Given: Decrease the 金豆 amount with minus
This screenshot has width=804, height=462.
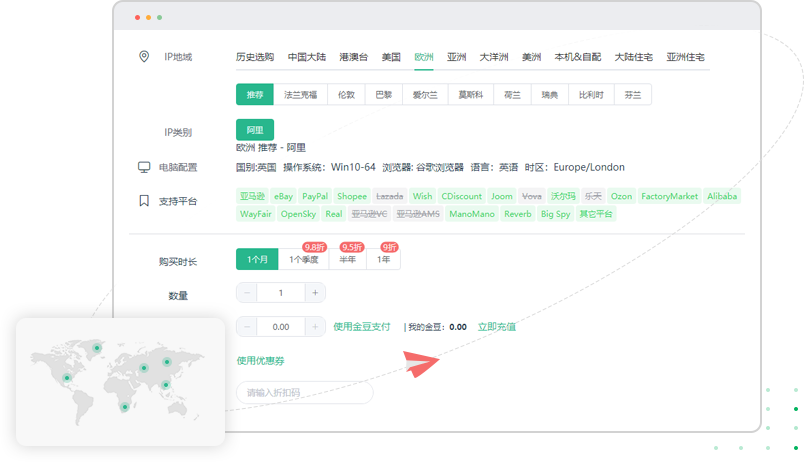Looking at the screenshot, I should (x=247, y=326).
